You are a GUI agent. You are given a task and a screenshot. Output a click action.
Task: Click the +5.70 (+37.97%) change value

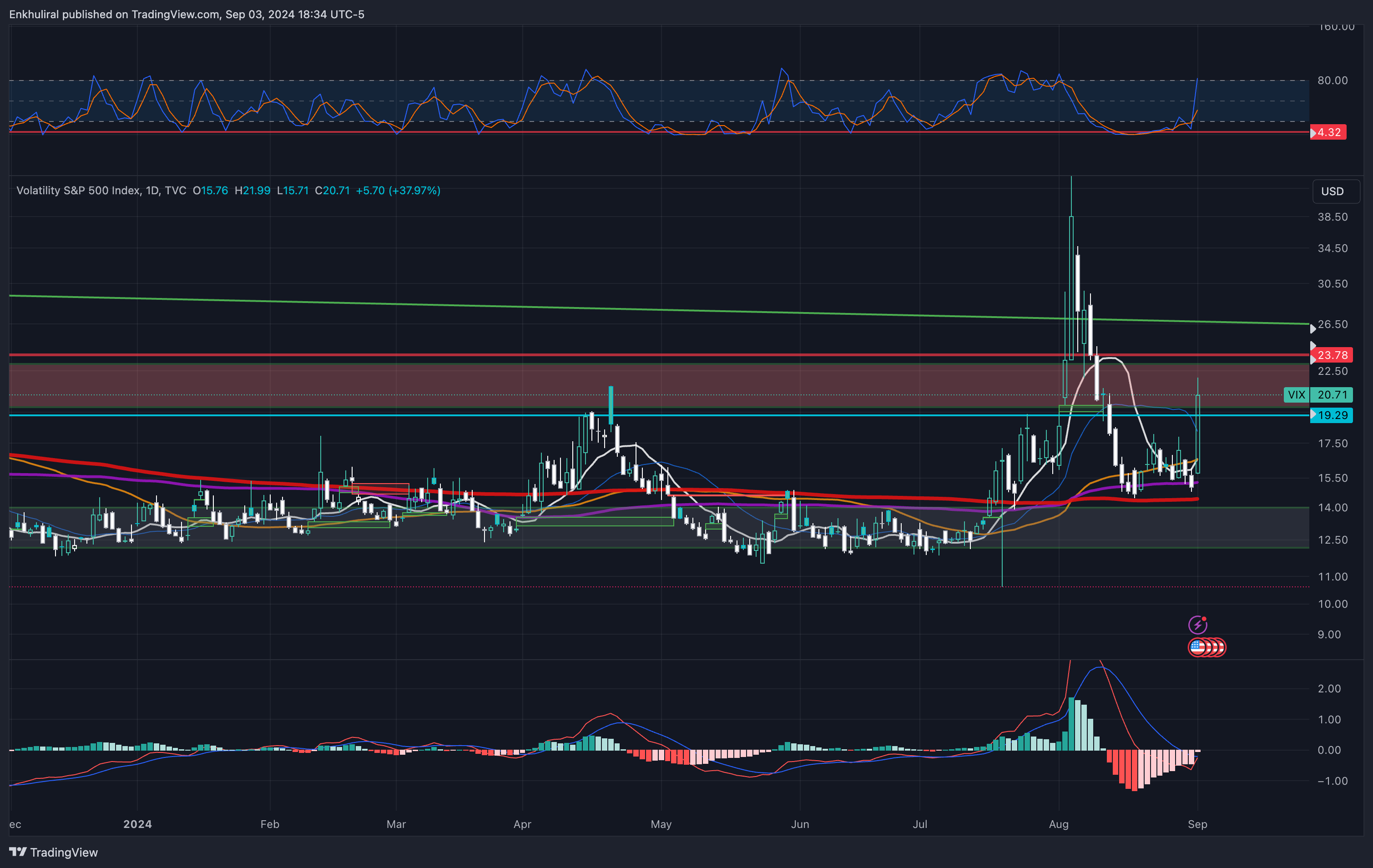point(398,191)
